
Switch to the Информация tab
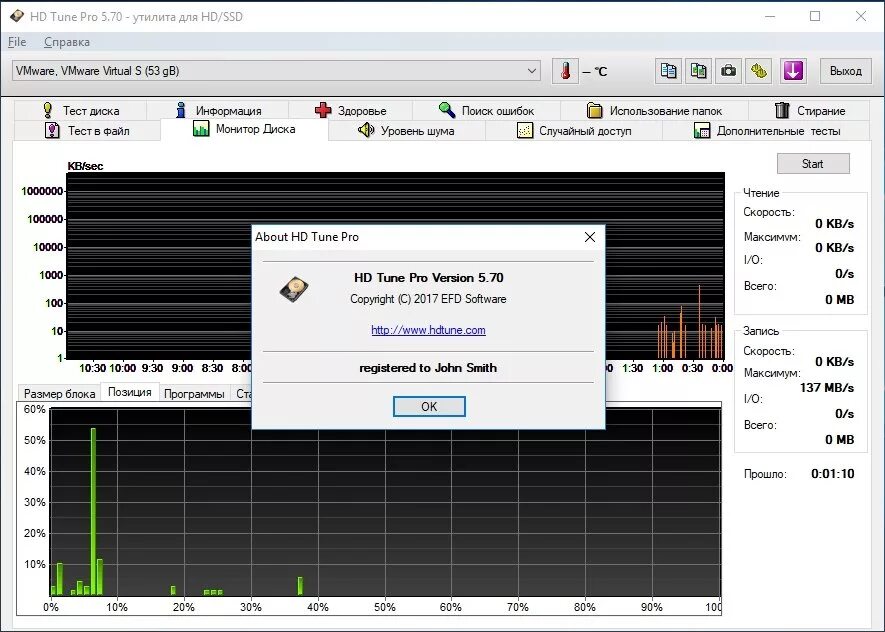click(x=218, y=111)
